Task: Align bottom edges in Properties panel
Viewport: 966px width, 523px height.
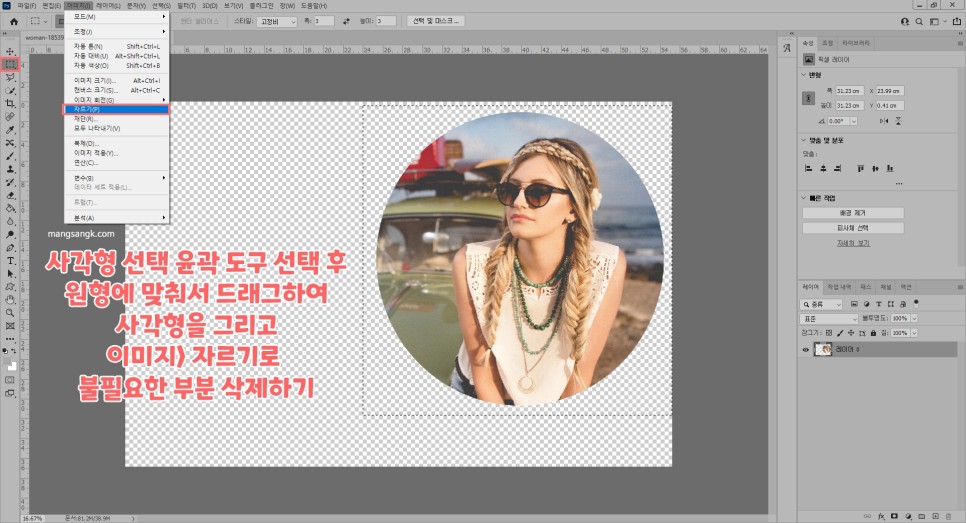Action: [890, 168]
